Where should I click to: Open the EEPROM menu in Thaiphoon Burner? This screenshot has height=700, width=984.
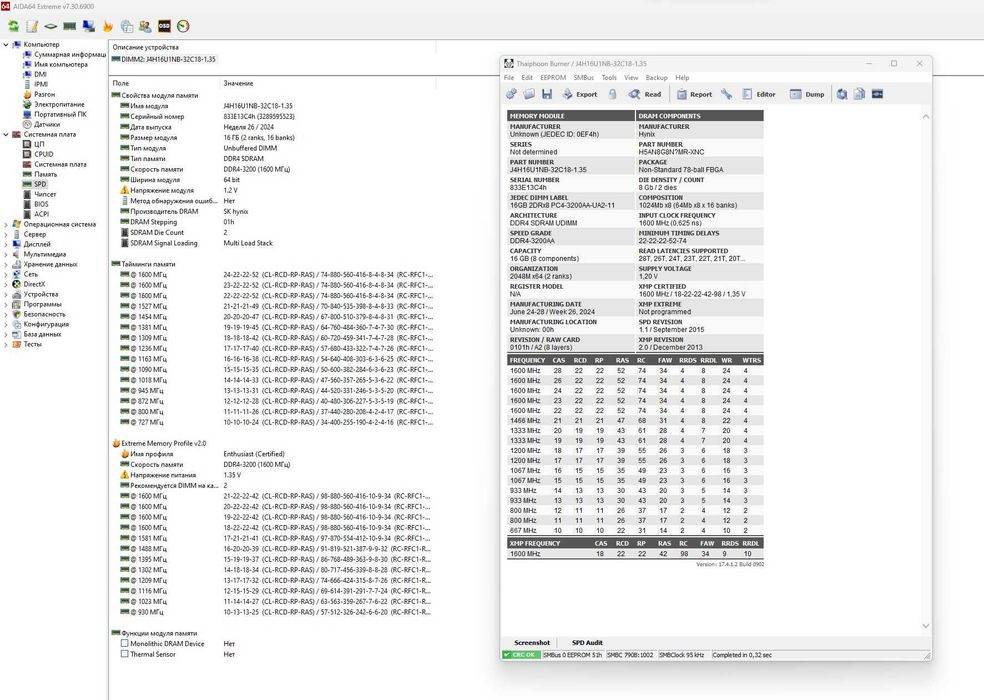click(x=553, y=78)
